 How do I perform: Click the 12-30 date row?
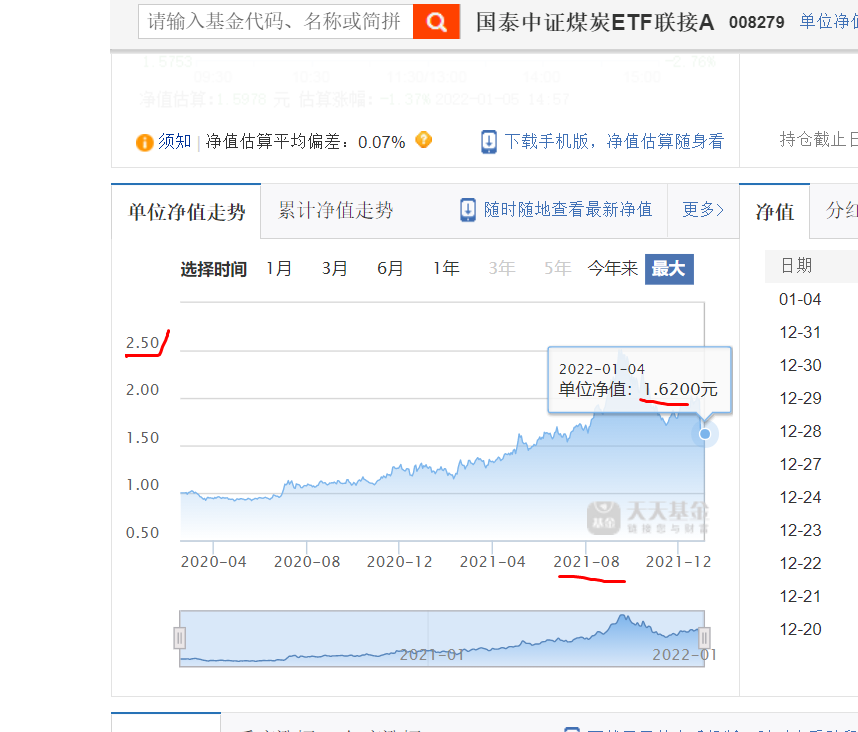coord(800,365)
